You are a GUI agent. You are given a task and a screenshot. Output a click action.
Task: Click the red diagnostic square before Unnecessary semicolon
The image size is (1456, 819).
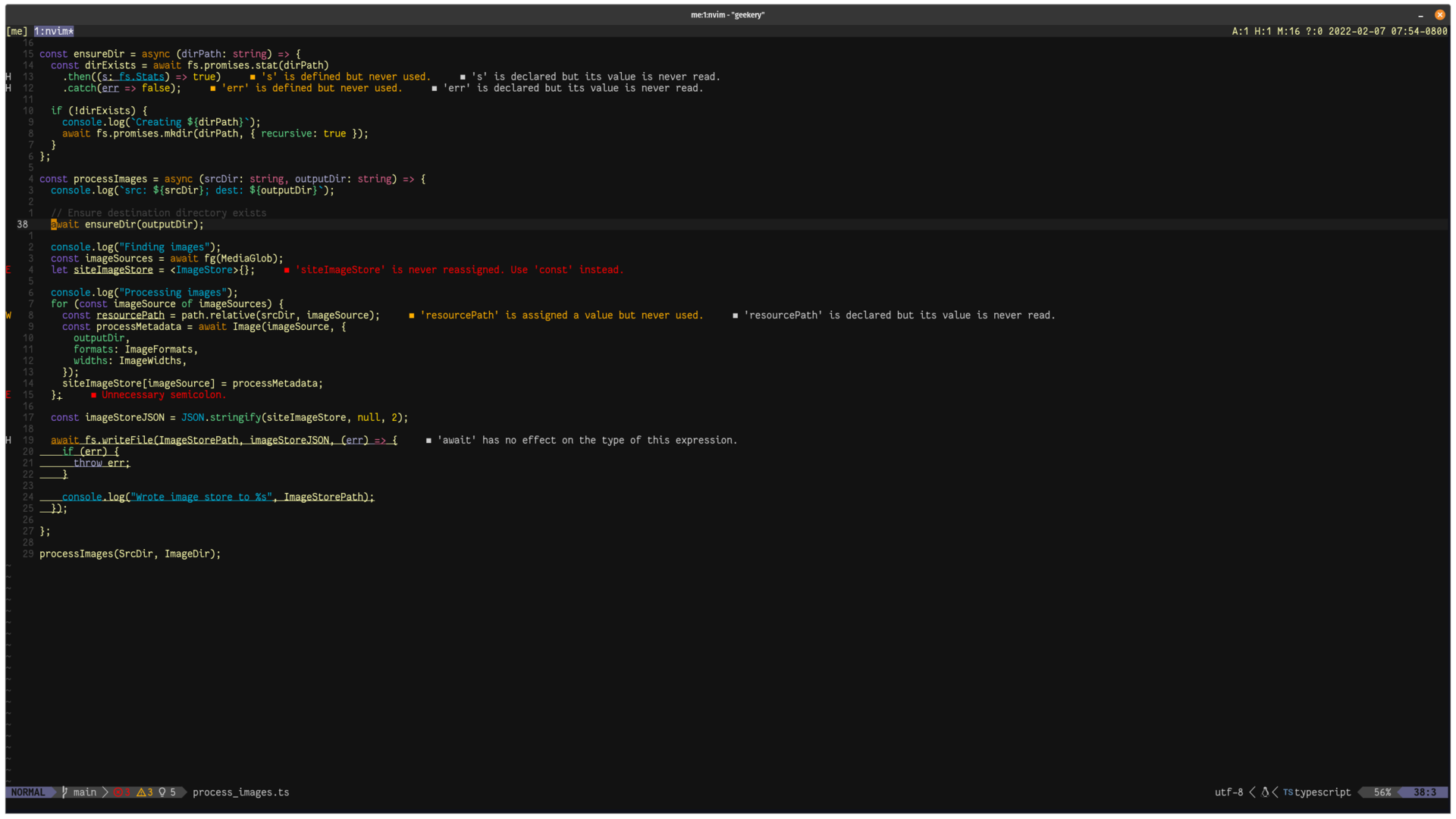[x=94, y=395]
